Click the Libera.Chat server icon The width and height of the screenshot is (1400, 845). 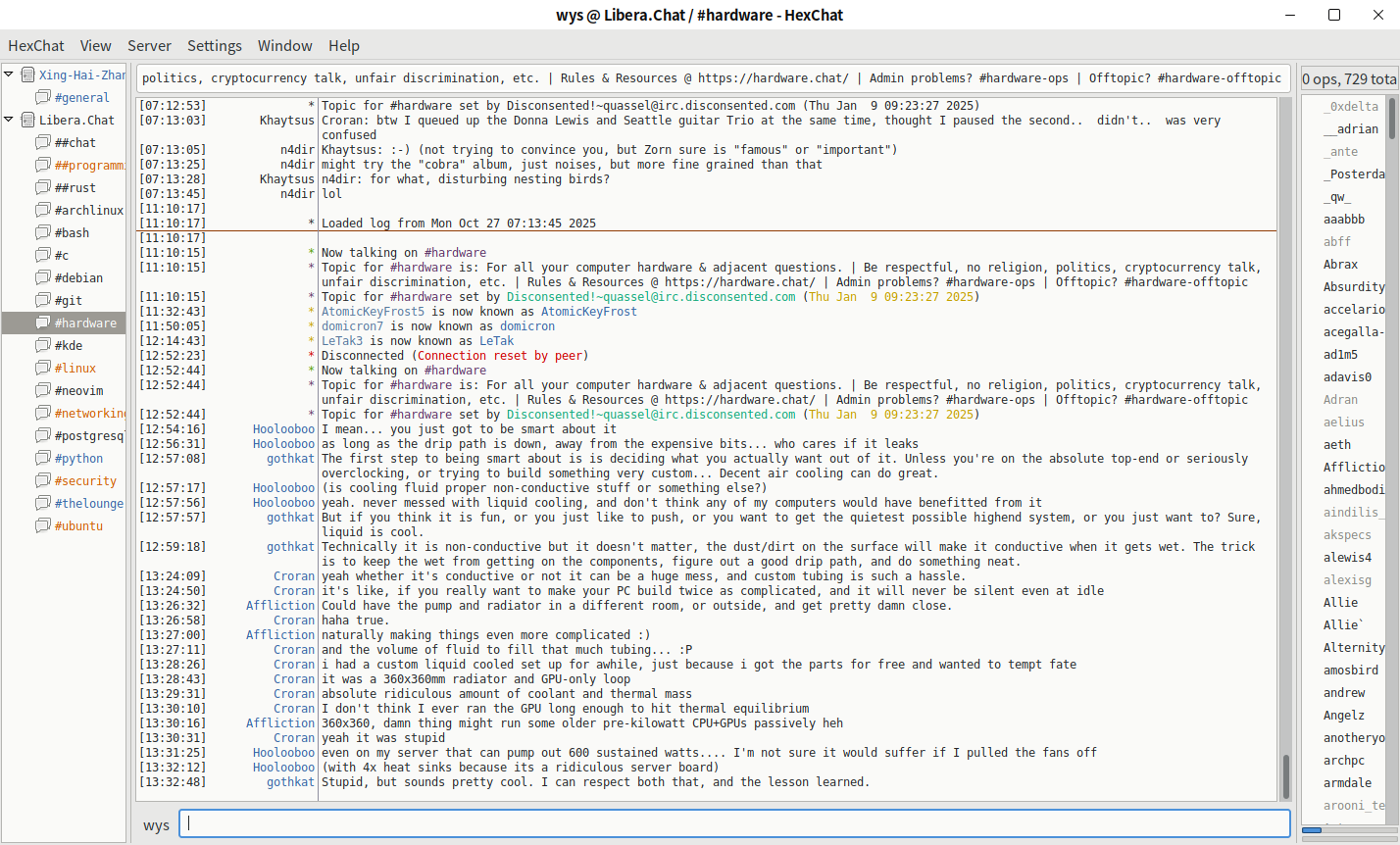[28, 120]
